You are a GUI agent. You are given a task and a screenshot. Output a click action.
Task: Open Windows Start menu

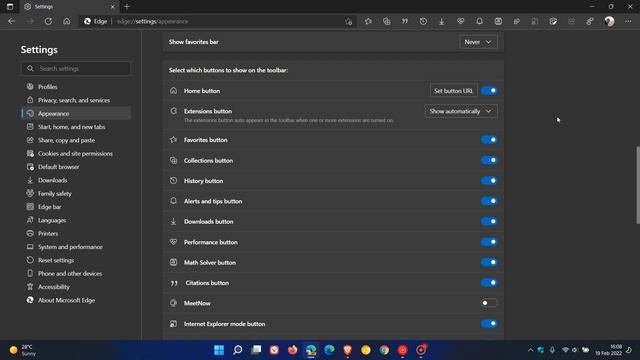coord(219,350)
